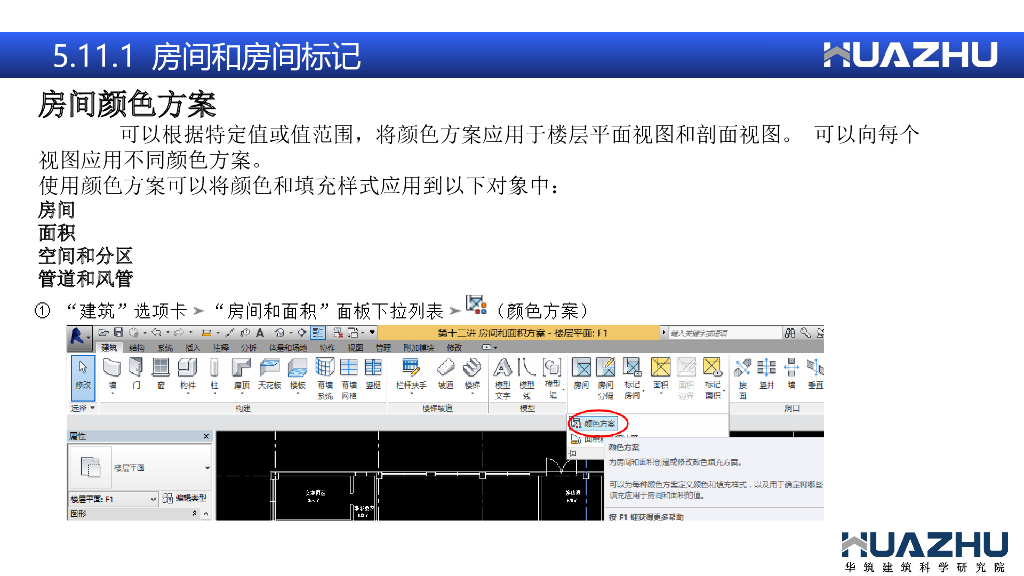Select the 屋顶 (Roof) tool
Viewport: 1024px width, 576px height.
(242, 375)
